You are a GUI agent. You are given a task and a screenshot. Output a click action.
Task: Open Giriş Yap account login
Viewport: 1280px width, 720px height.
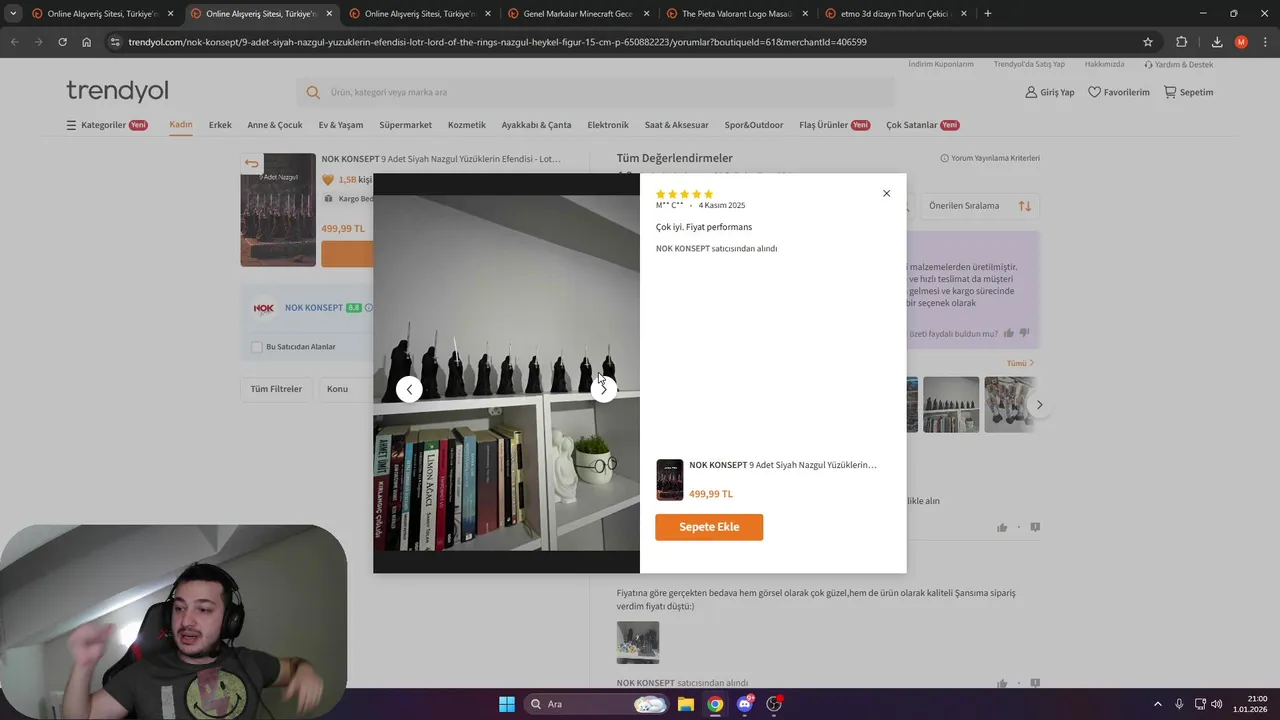click(1049, 92)
